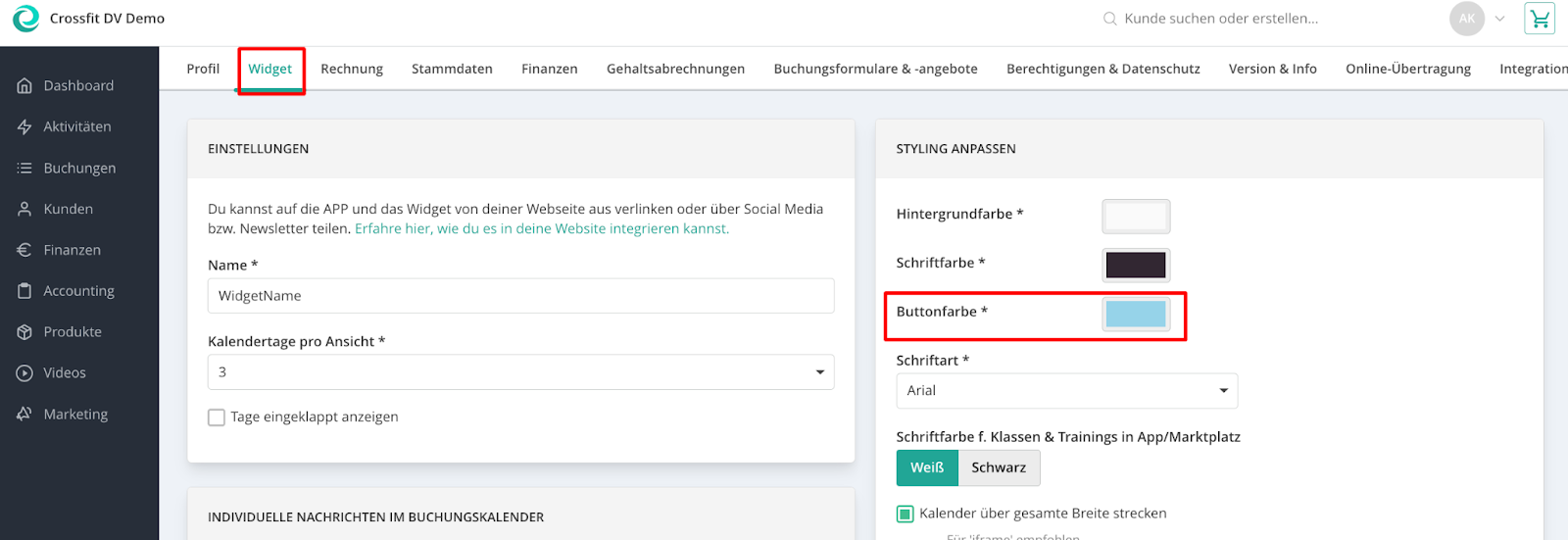Enable 'Tage eingeklappt anzeigen' checkbox

click(217, 417)
